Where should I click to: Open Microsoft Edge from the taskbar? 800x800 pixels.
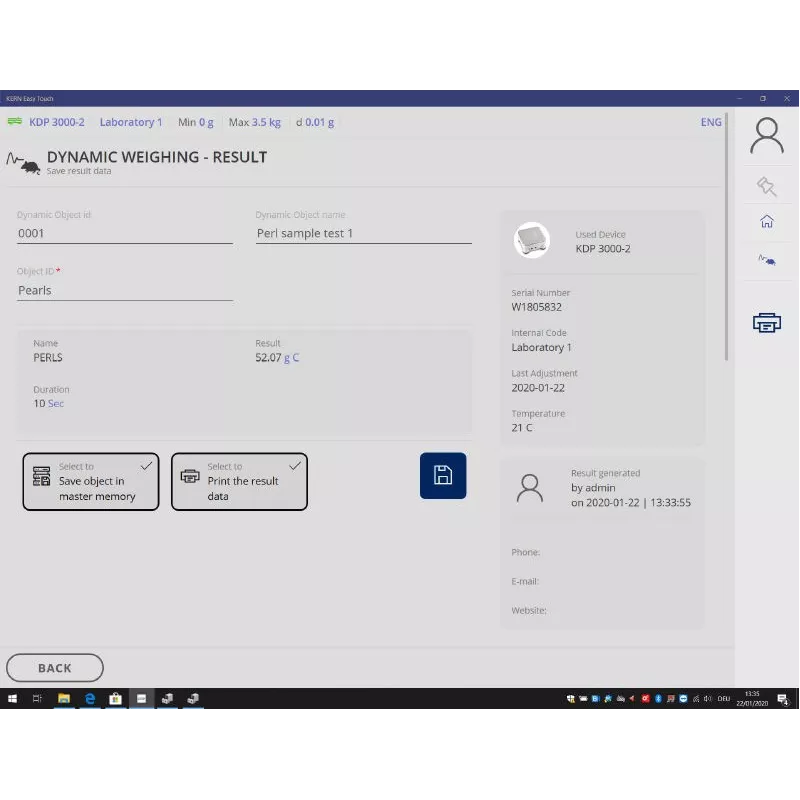coord(90,698)
